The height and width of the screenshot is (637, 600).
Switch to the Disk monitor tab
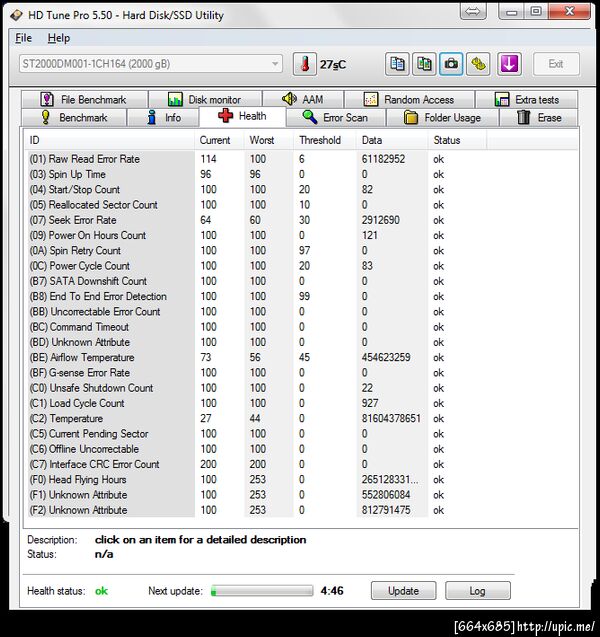click(x=205, y=100)
